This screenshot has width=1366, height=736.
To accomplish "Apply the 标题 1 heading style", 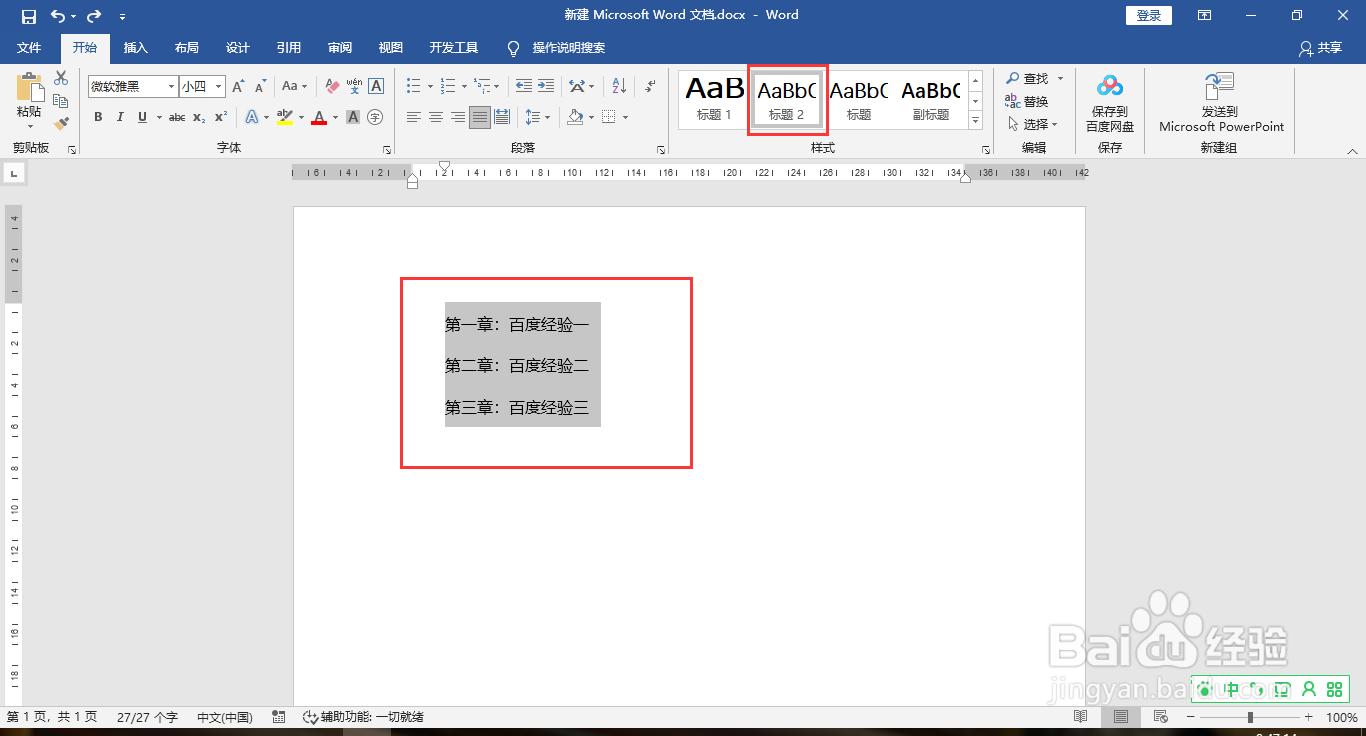I will click(714, 99).
